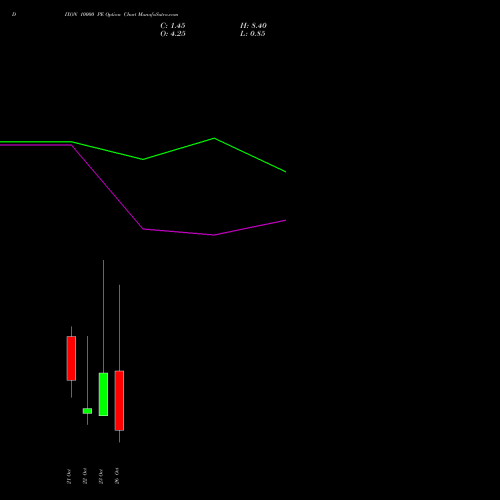Click the 'C: 1.45' close value
The height and width of the screenshot is (500, 500).
pos(173,26)
